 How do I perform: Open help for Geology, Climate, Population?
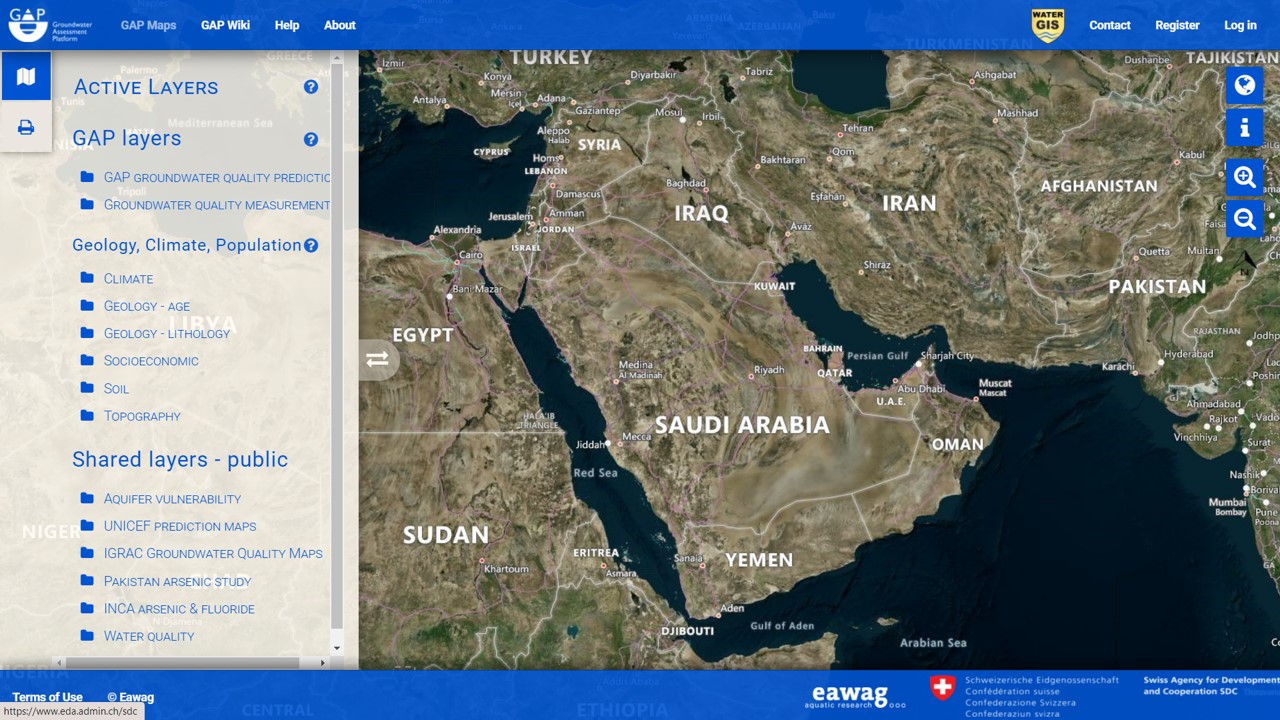point(311,245)
